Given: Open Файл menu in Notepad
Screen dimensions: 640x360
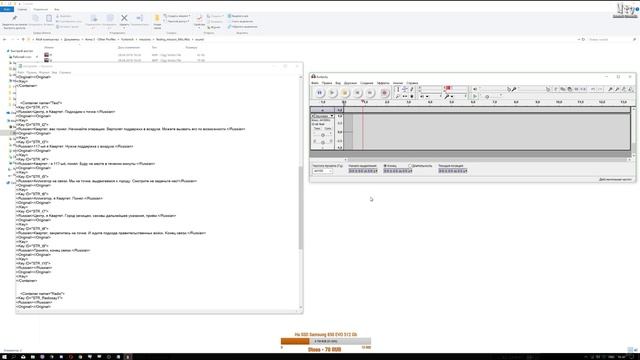Looking at the screenshot, I should click(20, 72).
